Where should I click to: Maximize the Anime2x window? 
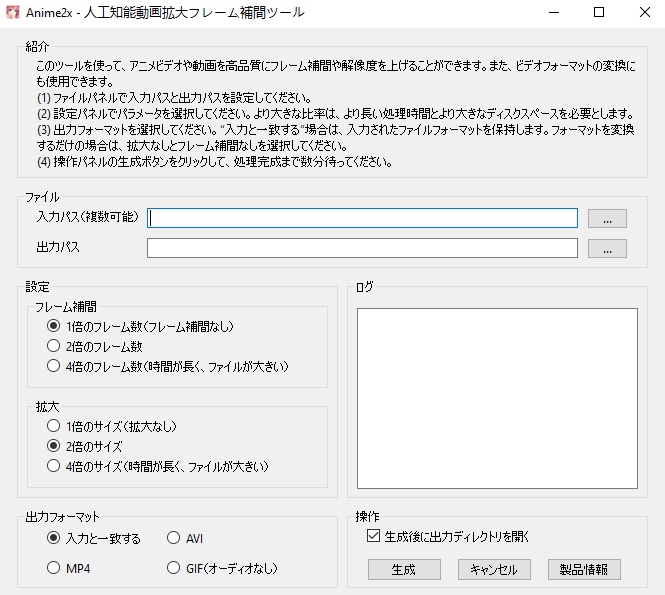599,12
